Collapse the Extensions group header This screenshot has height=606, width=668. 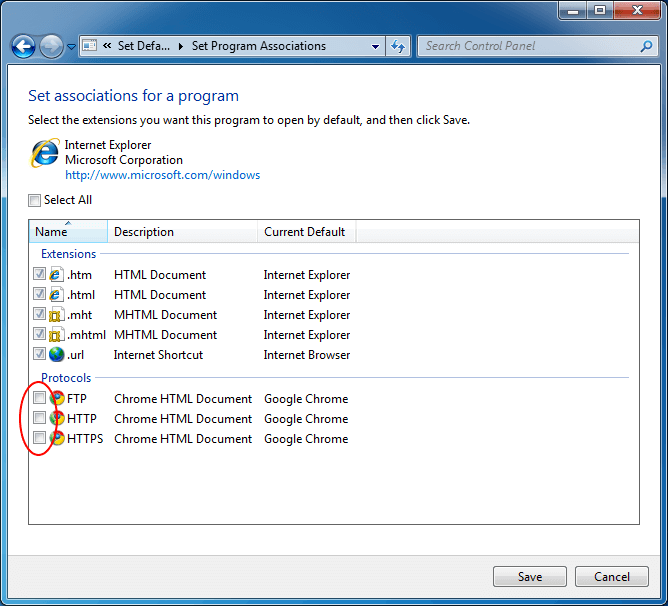coord(68,254)
